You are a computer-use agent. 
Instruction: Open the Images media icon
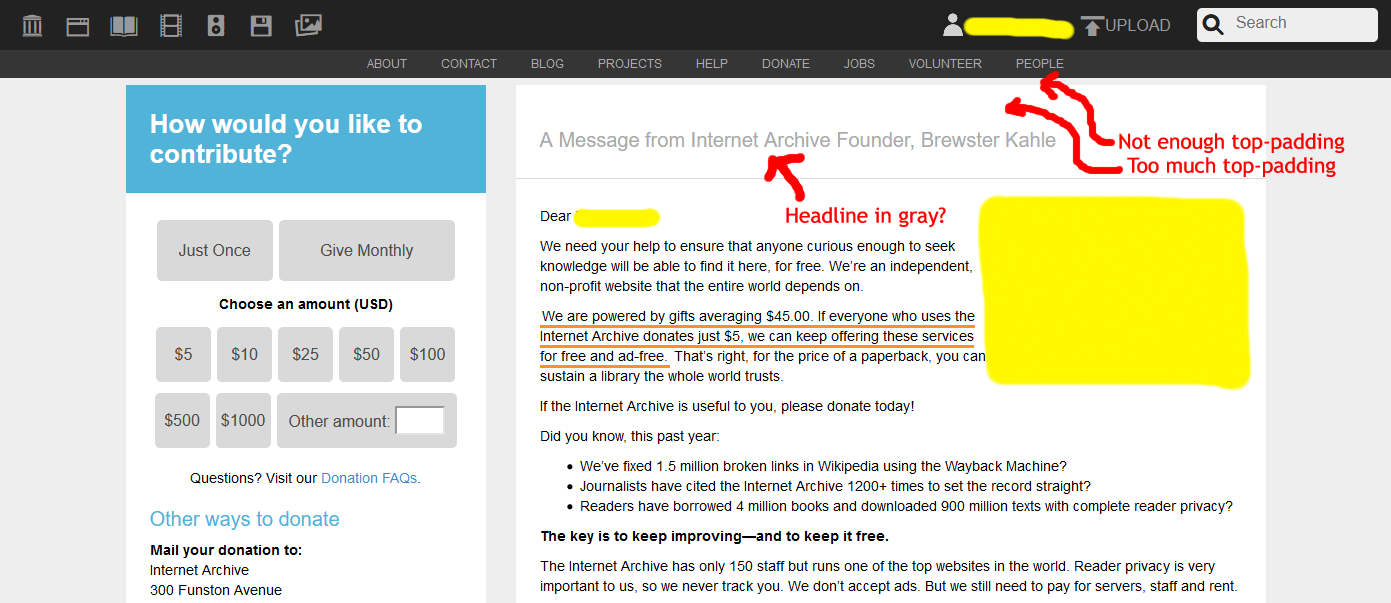(308, 26)
